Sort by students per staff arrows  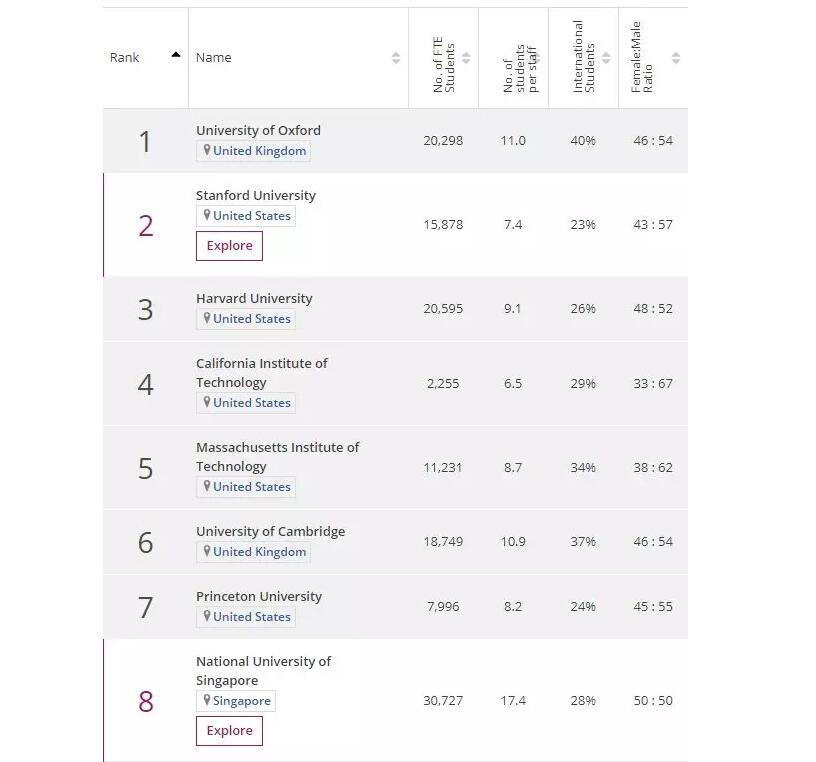tap(536, 58)
